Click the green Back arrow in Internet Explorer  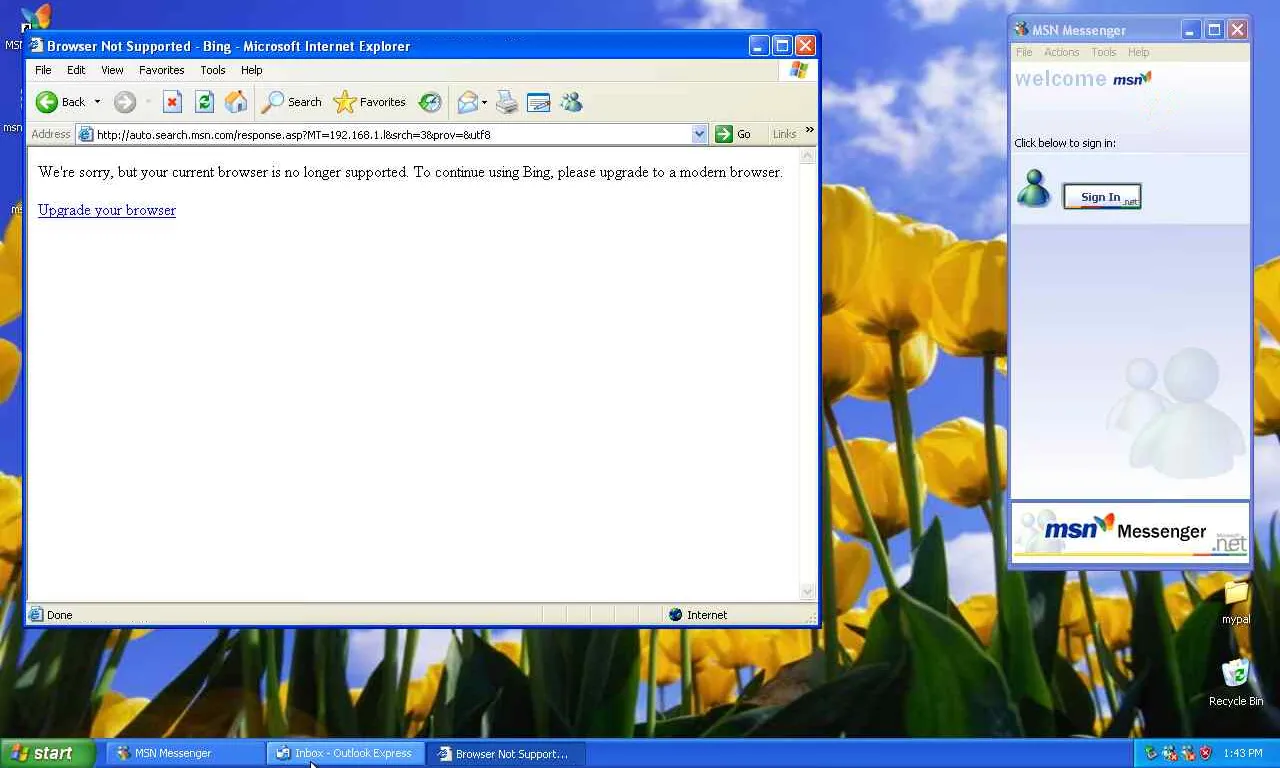click(47, 102)
